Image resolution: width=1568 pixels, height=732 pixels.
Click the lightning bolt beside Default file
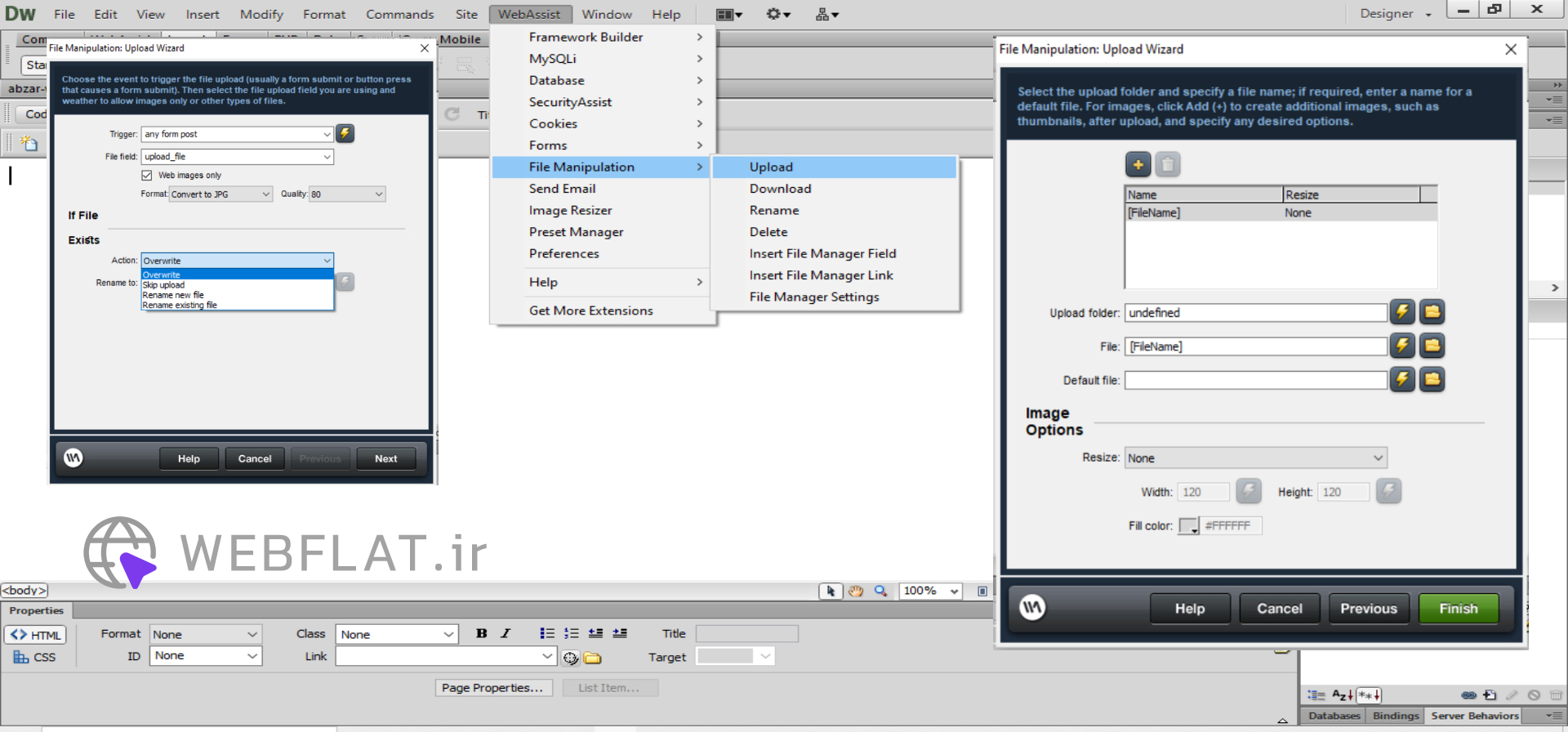(x=1402, y=379)
